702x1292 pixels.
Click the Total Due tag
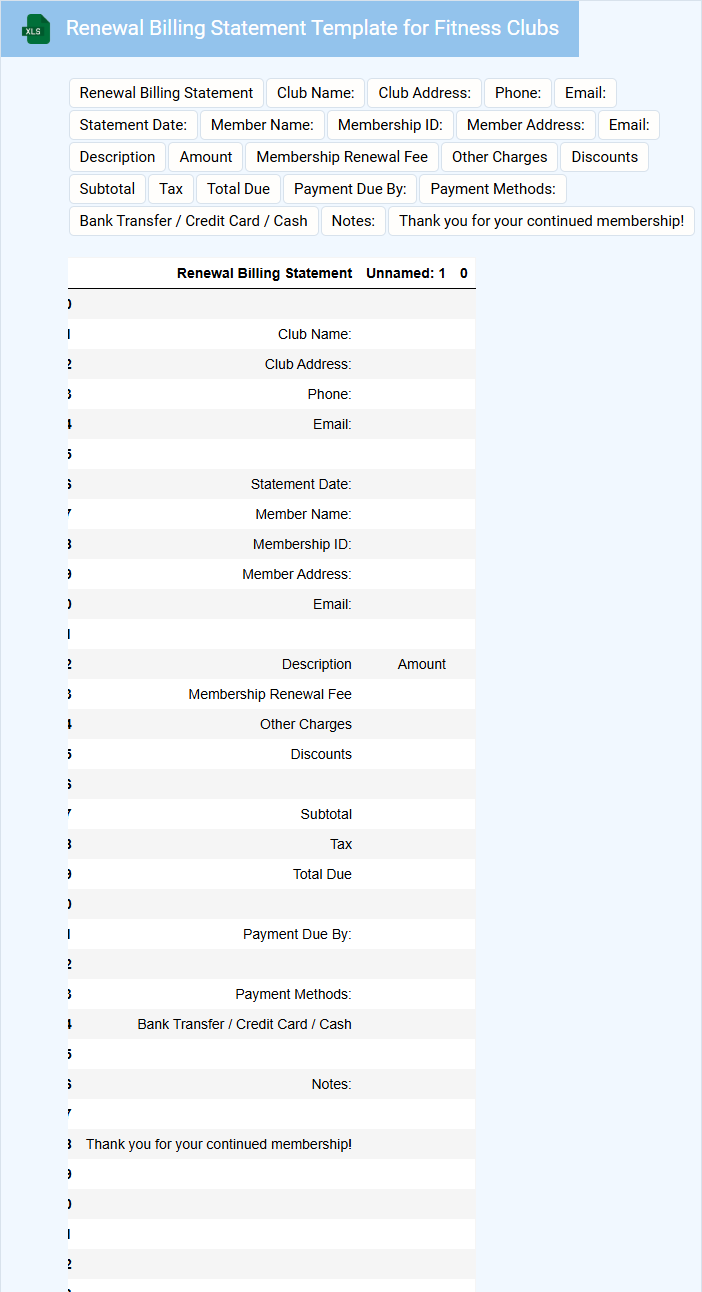pyautogui.click(x=238, y=189)
